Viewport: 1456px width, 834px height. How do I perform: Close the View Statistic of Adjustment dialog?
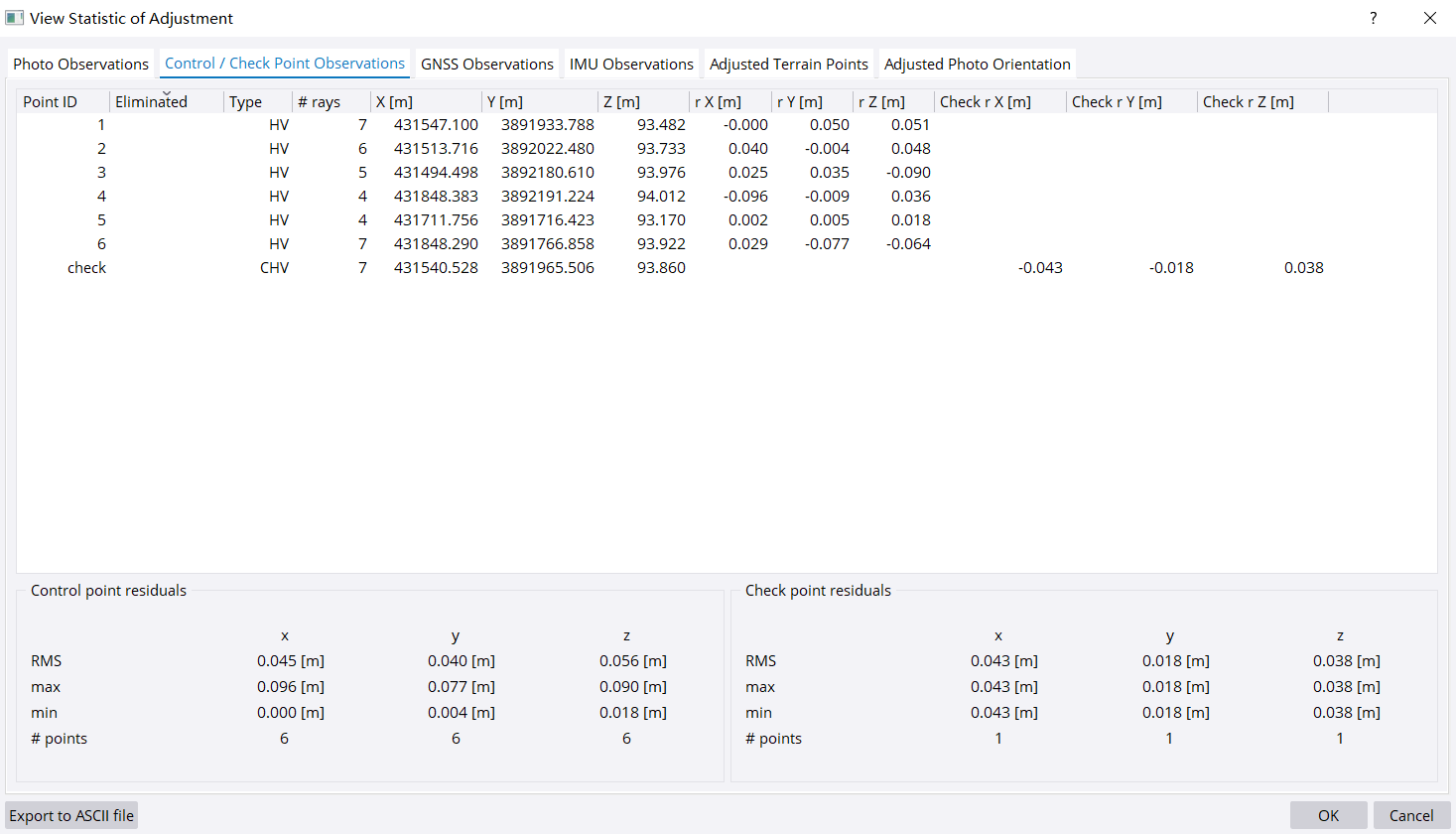coord(1429,18)
